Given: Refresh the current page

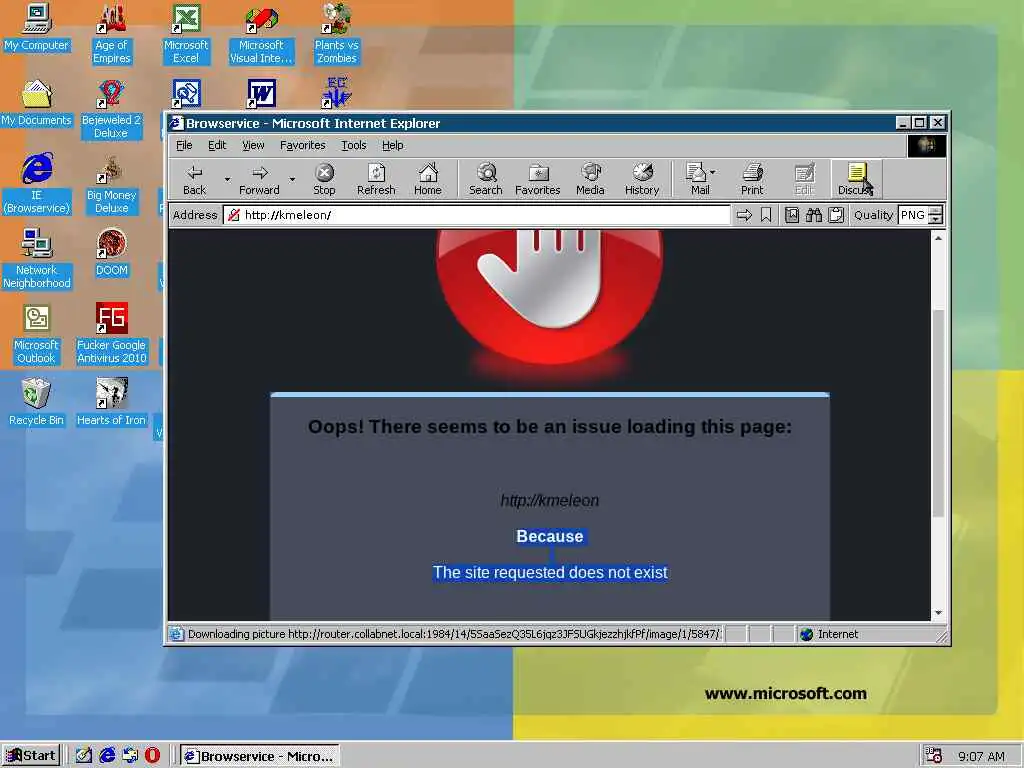Looking at the screenshot, I should 376,179.
